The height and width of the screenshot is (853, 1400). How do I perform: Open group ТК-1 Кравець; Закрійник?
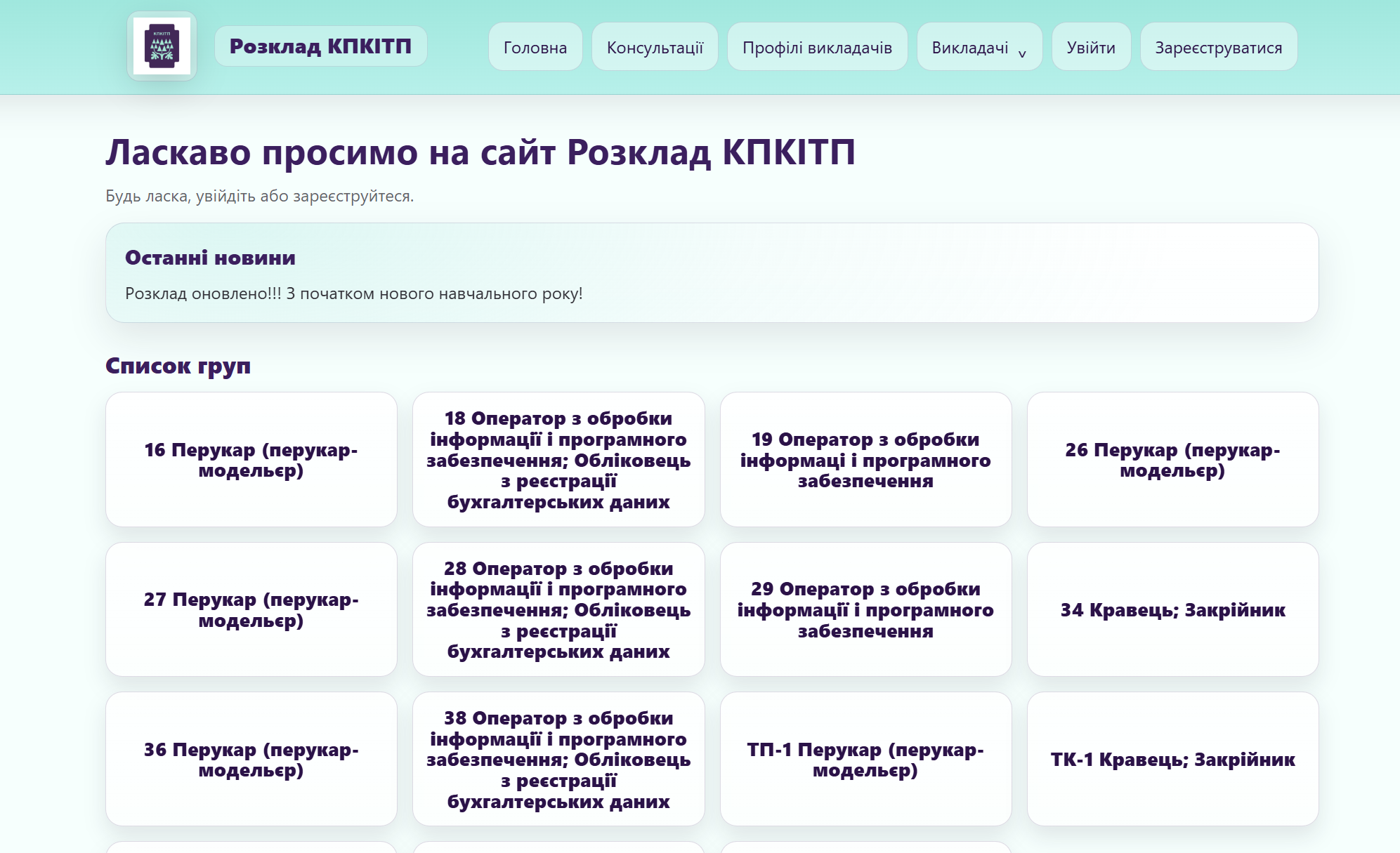click(x=1172, y=759)
